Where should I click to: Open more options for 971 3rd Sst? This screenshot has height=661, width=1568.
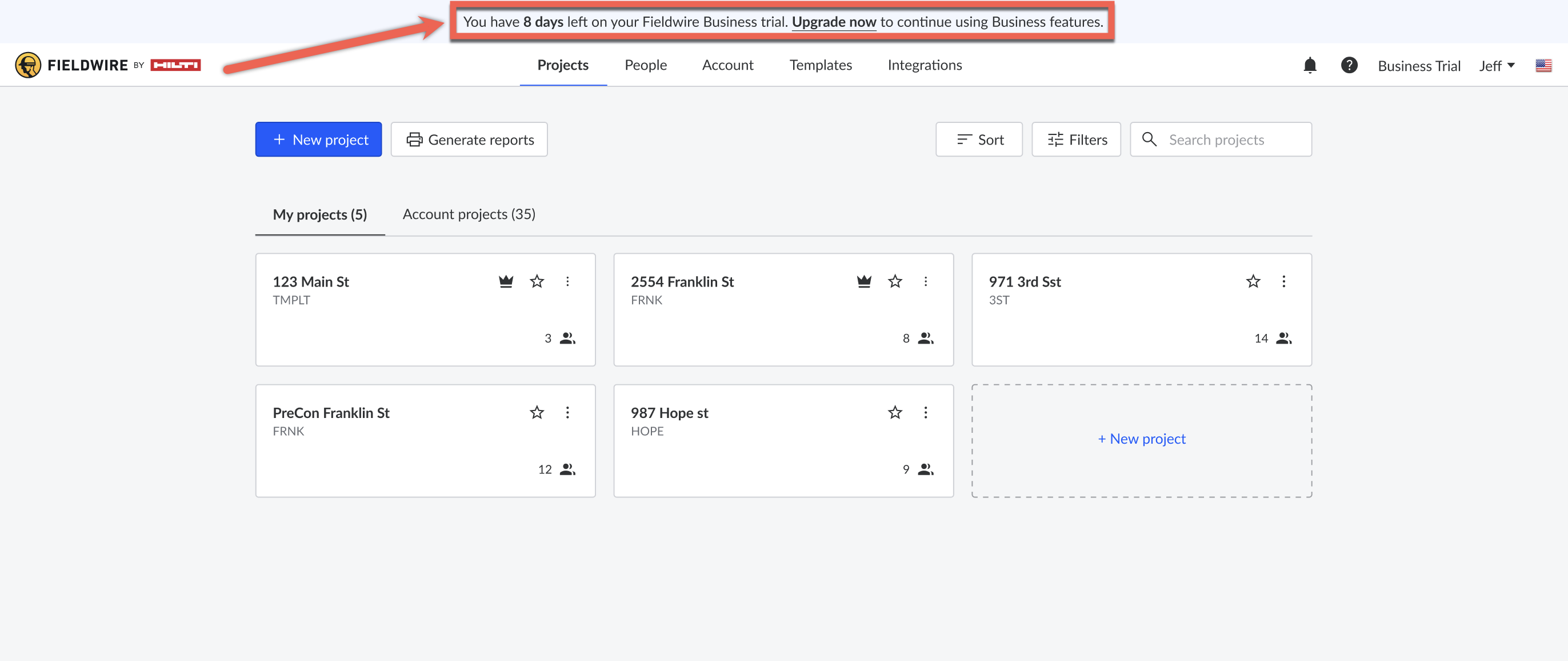coord(1283,281)
